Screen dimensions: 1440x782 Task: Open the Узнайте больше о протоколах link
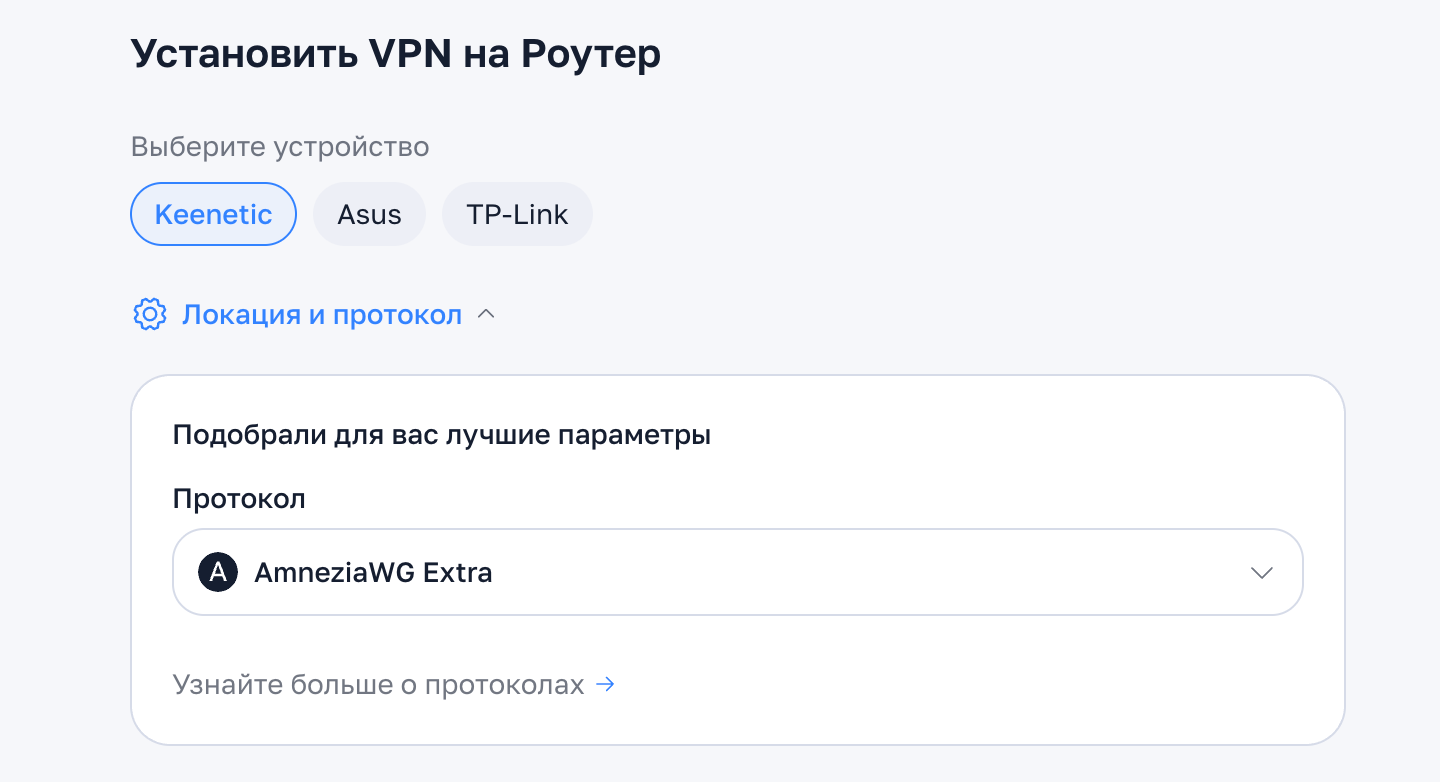click(x=394, y=685)
